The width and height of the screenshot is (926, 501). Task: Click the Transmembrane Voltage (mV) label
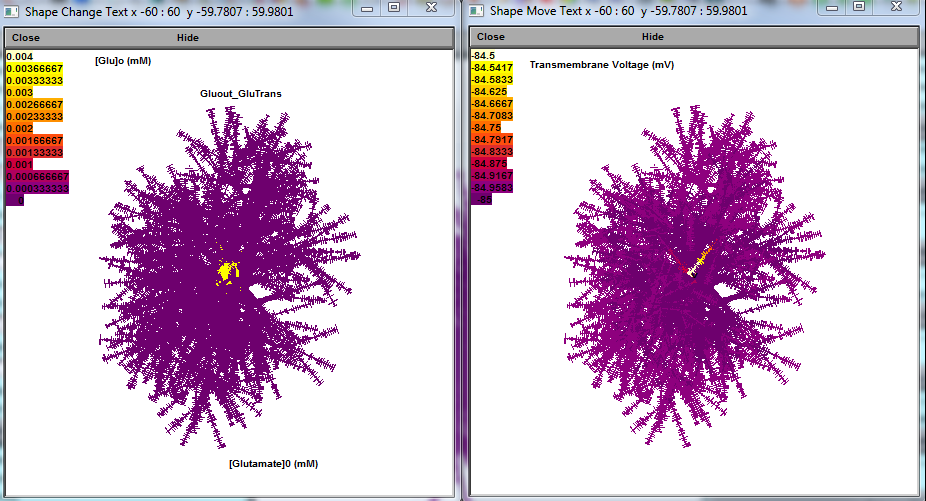click(601, 65)
